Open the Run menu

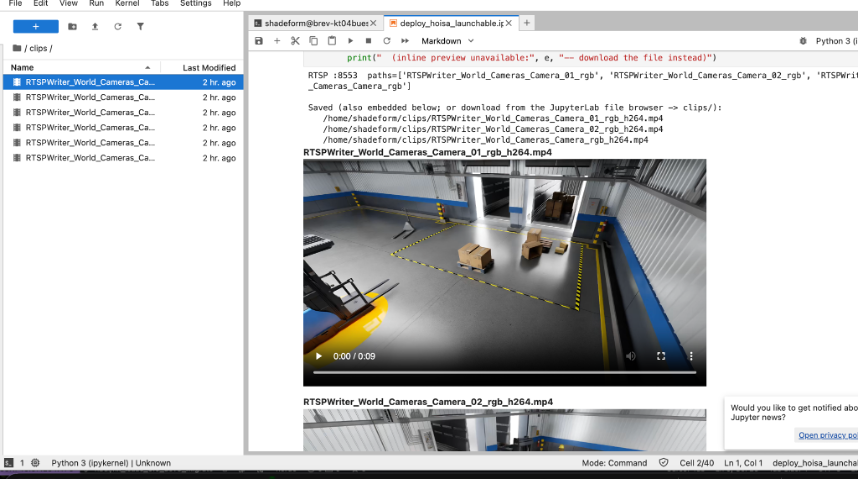[x=96, y=3]
